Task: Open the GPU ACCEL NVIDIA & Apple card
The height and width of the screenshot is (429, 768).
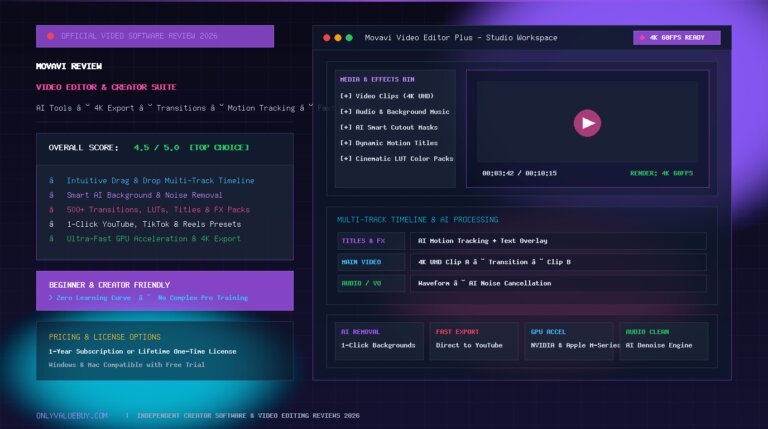Action: [x=569, y=341]
